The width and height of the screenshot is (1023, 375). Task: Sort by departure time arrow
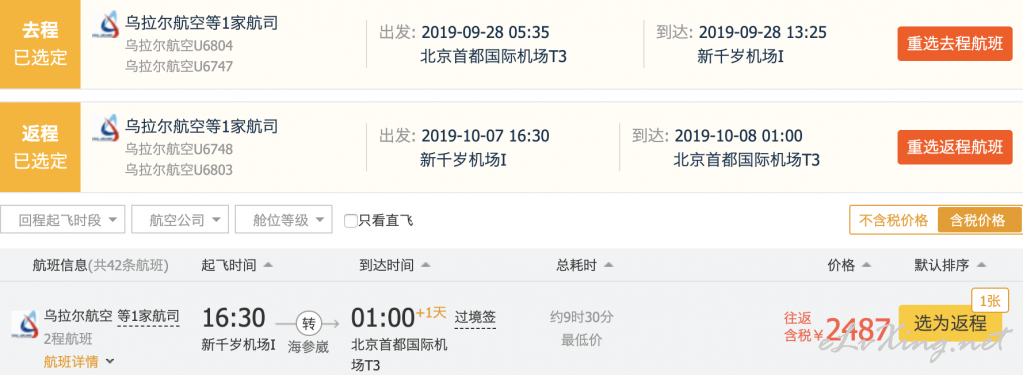[267, 265]
